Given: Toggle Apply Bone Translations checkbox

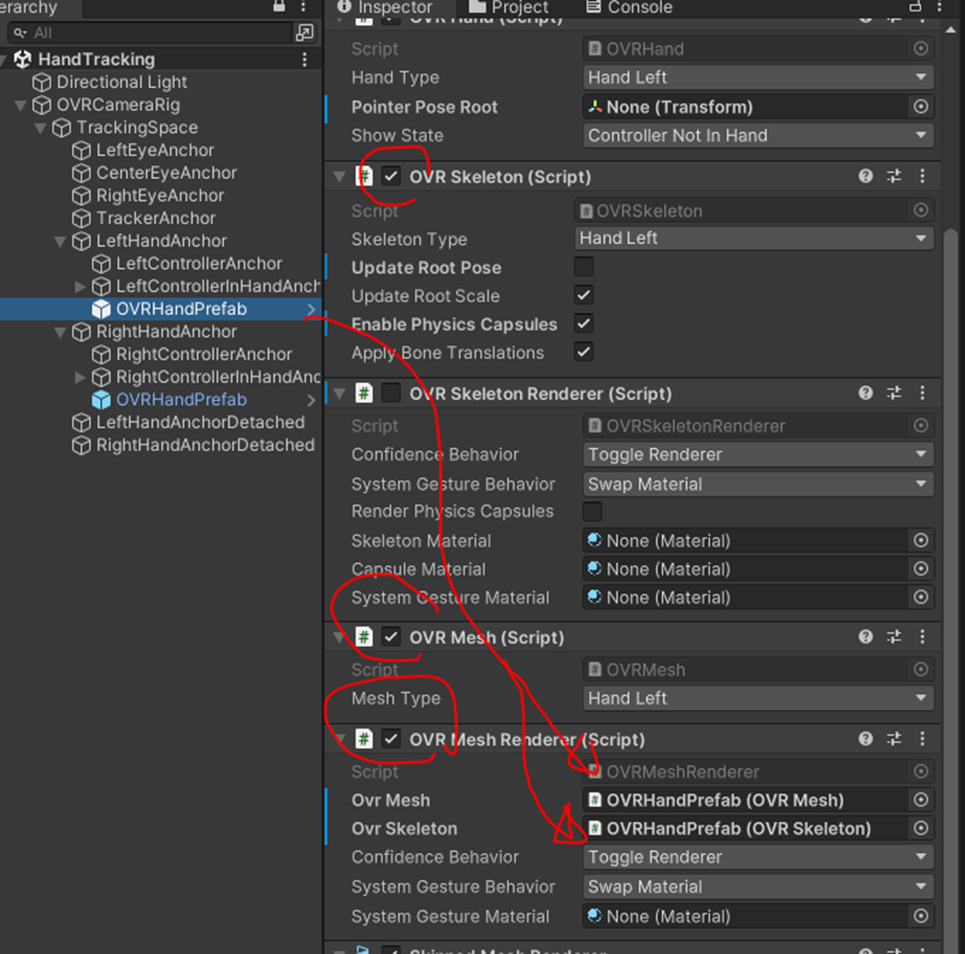Looking at the screenshot, I should 583,352.
